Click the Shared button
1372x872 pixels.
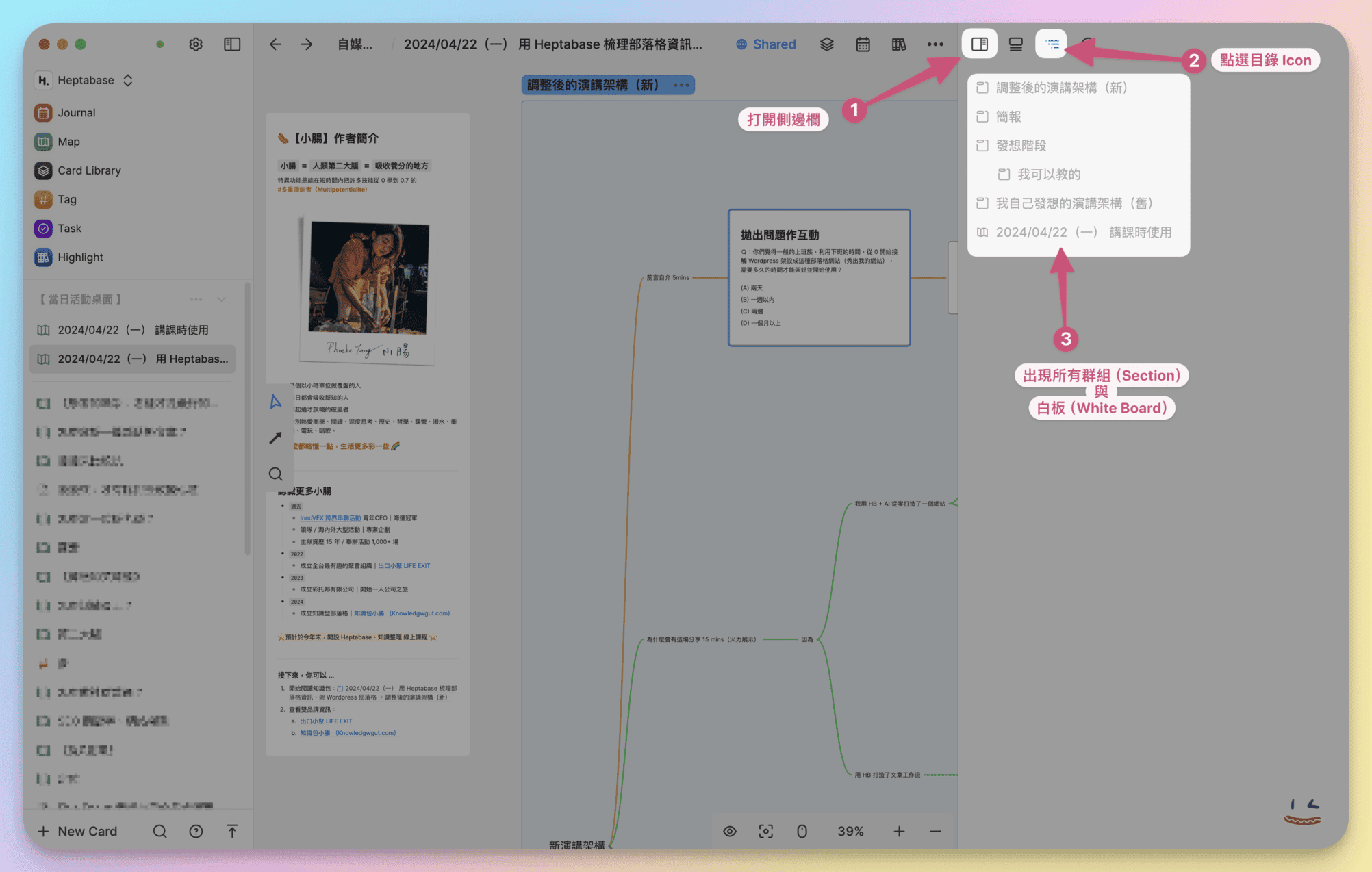[x=766, y=44]
